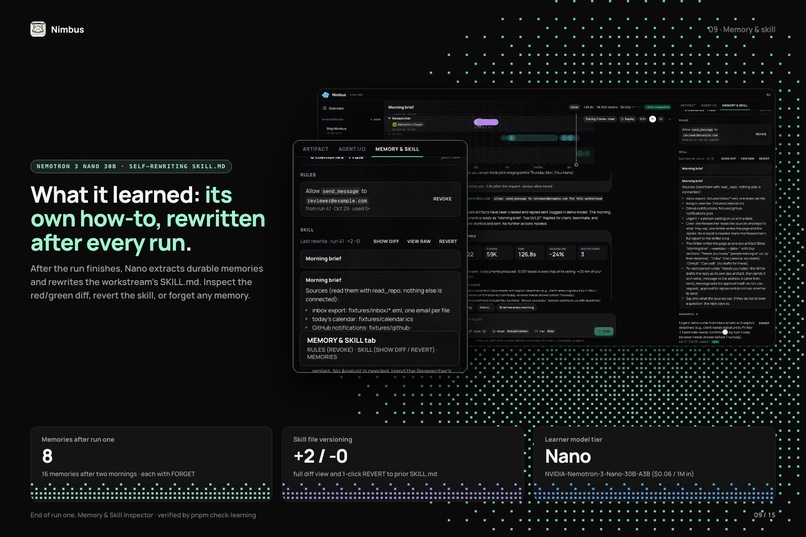Click the Watch… suggestion chip
The width and height of the screenshot is (806, 537).
486,307
